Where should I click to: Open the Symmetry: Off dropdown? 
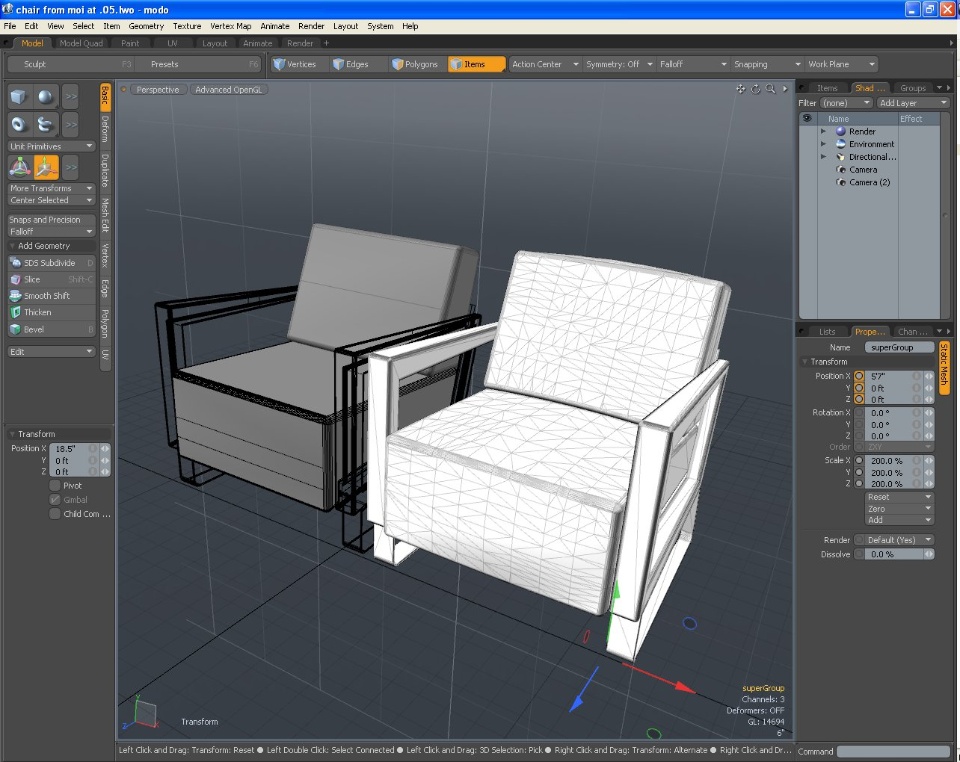coord(619,64)
